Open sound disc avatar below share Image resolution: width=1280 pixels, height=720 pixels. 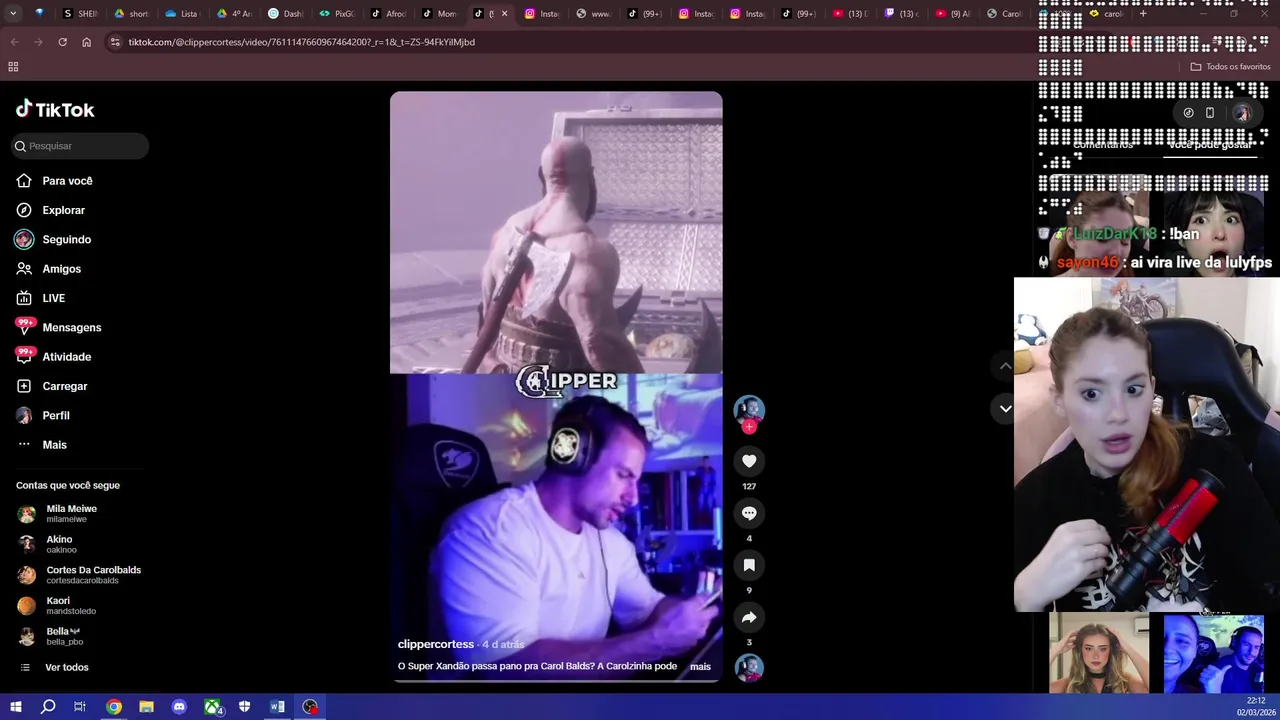749,667
